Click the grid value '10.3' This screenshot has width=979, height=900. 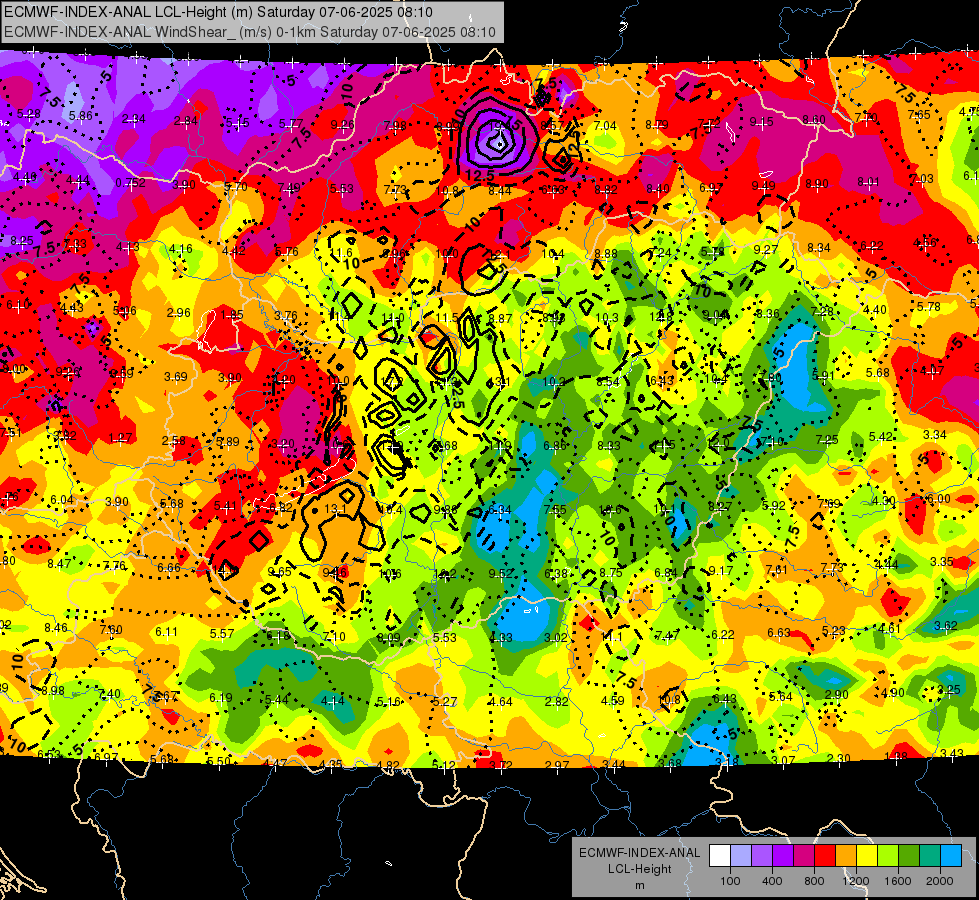[607, 318]
